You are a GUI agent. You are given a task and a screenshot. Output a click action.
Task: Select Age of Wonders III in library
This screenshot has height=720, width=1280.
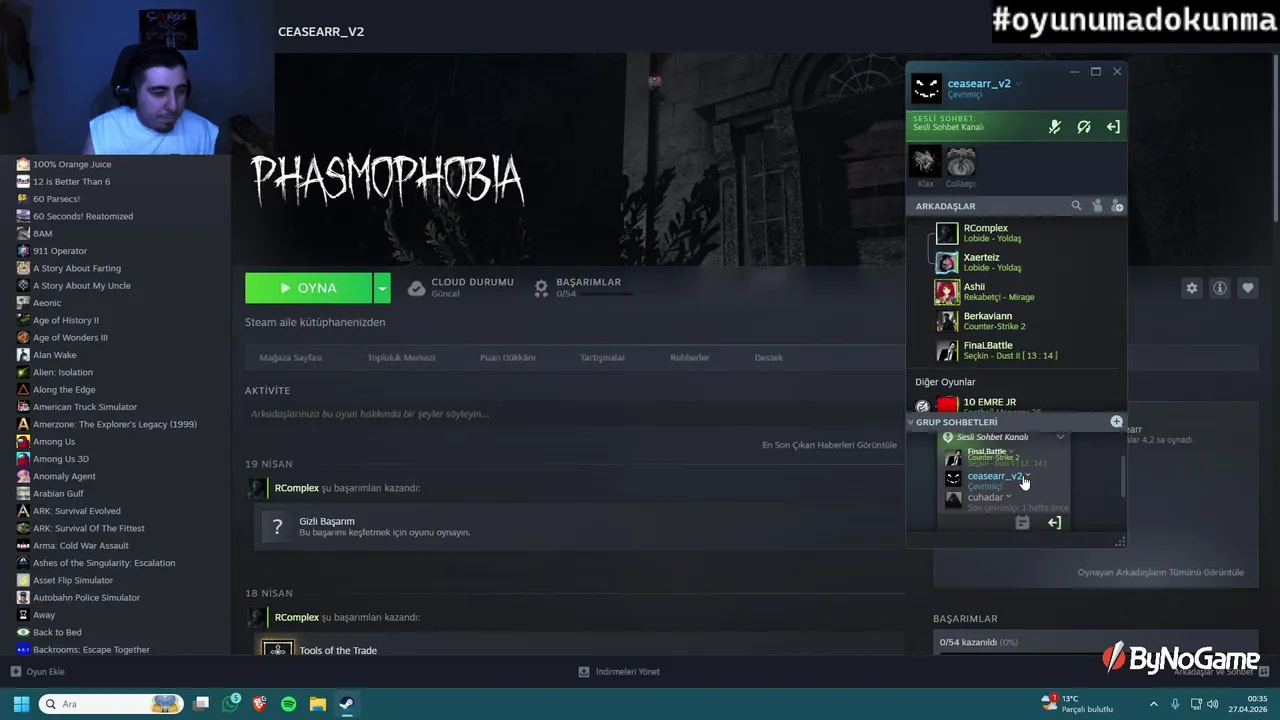[x=70, y=338]
